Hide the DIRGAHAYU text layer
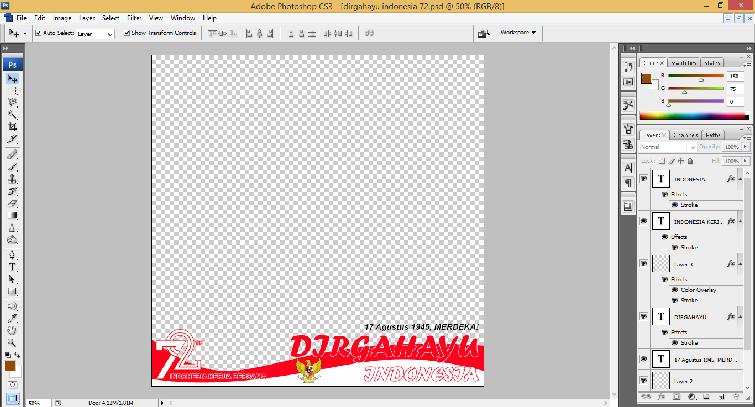This screenshot has height=407, width=755. [644, 316]
